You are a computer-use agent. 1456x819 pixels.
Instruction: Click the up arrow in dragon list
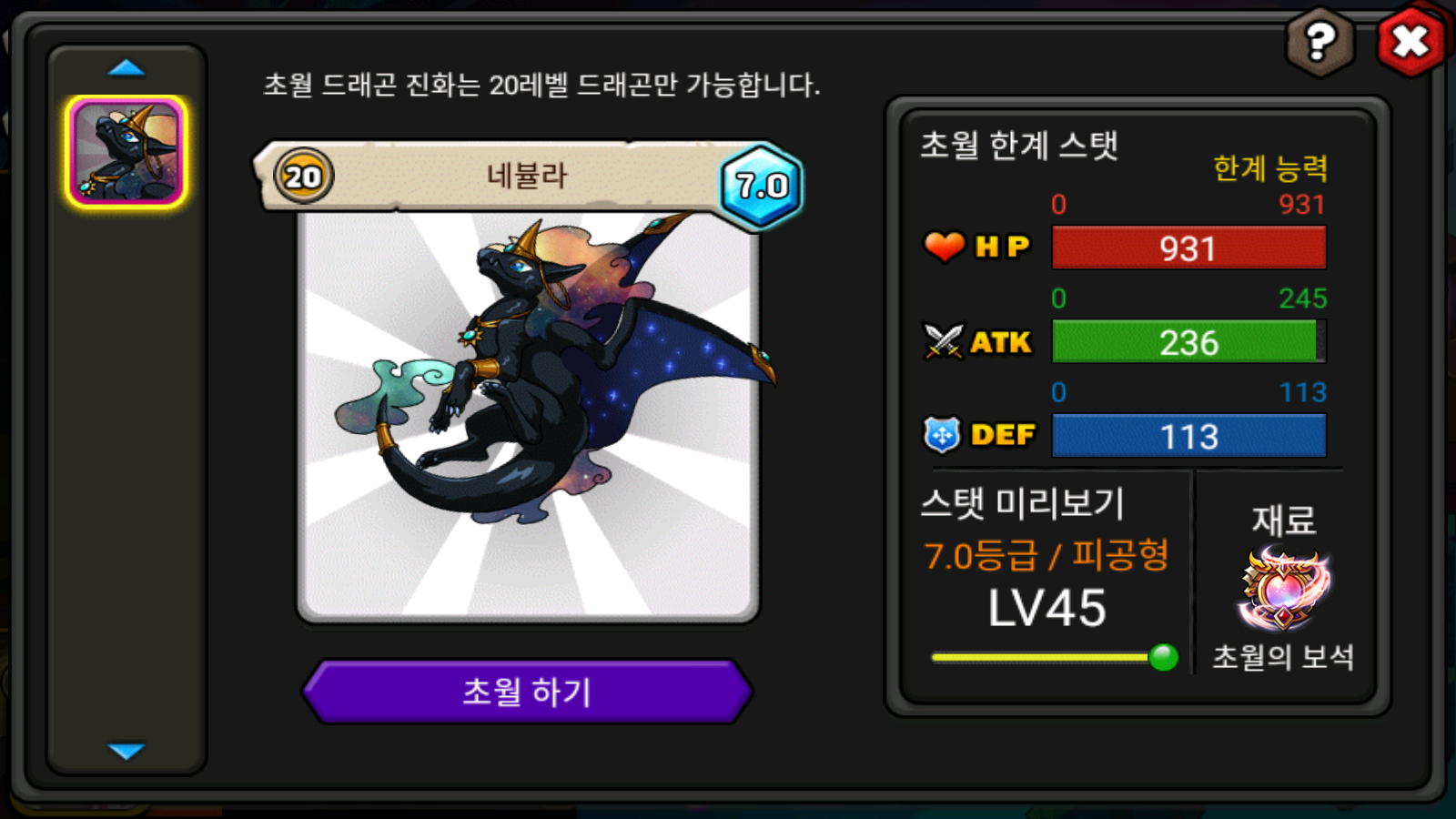[126, 67]
